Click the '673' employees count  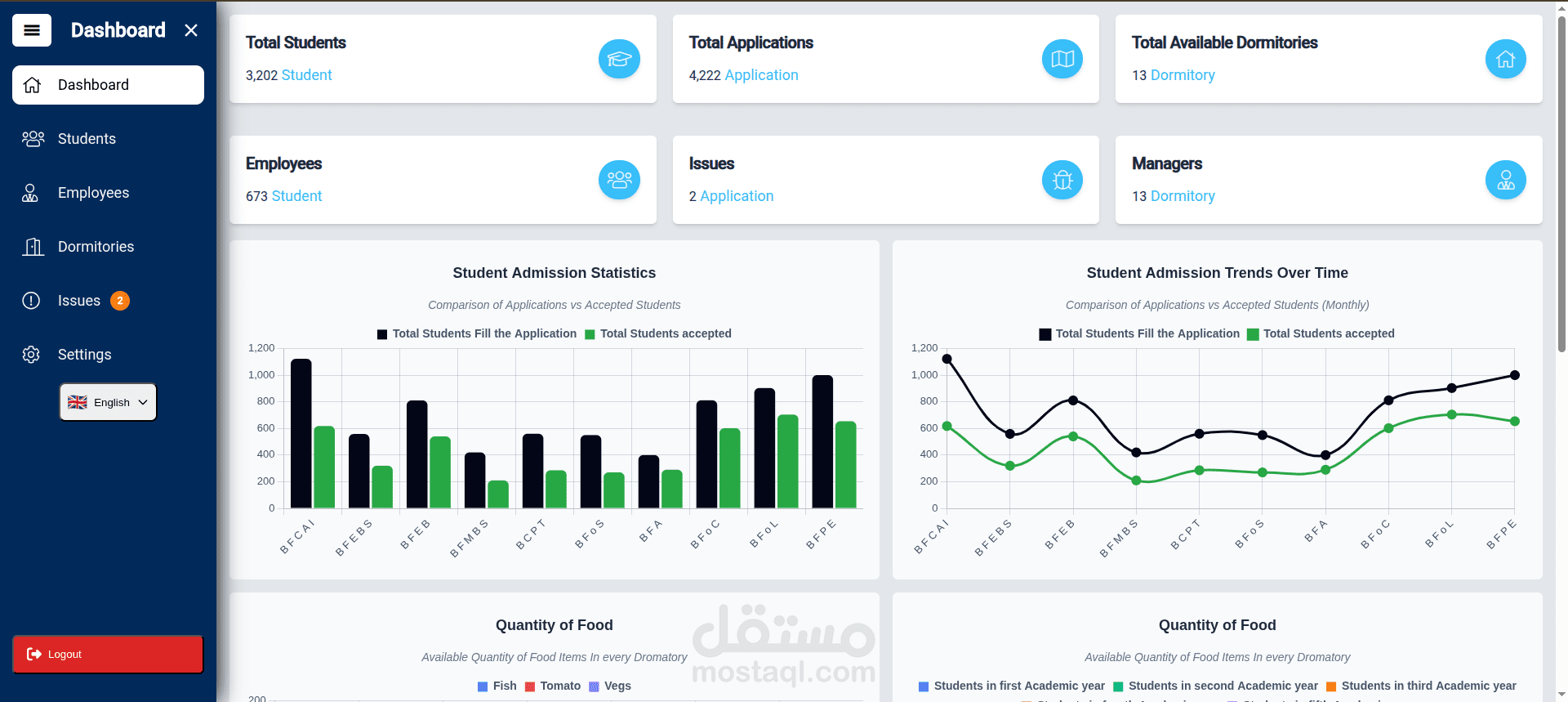click(256, 196)
